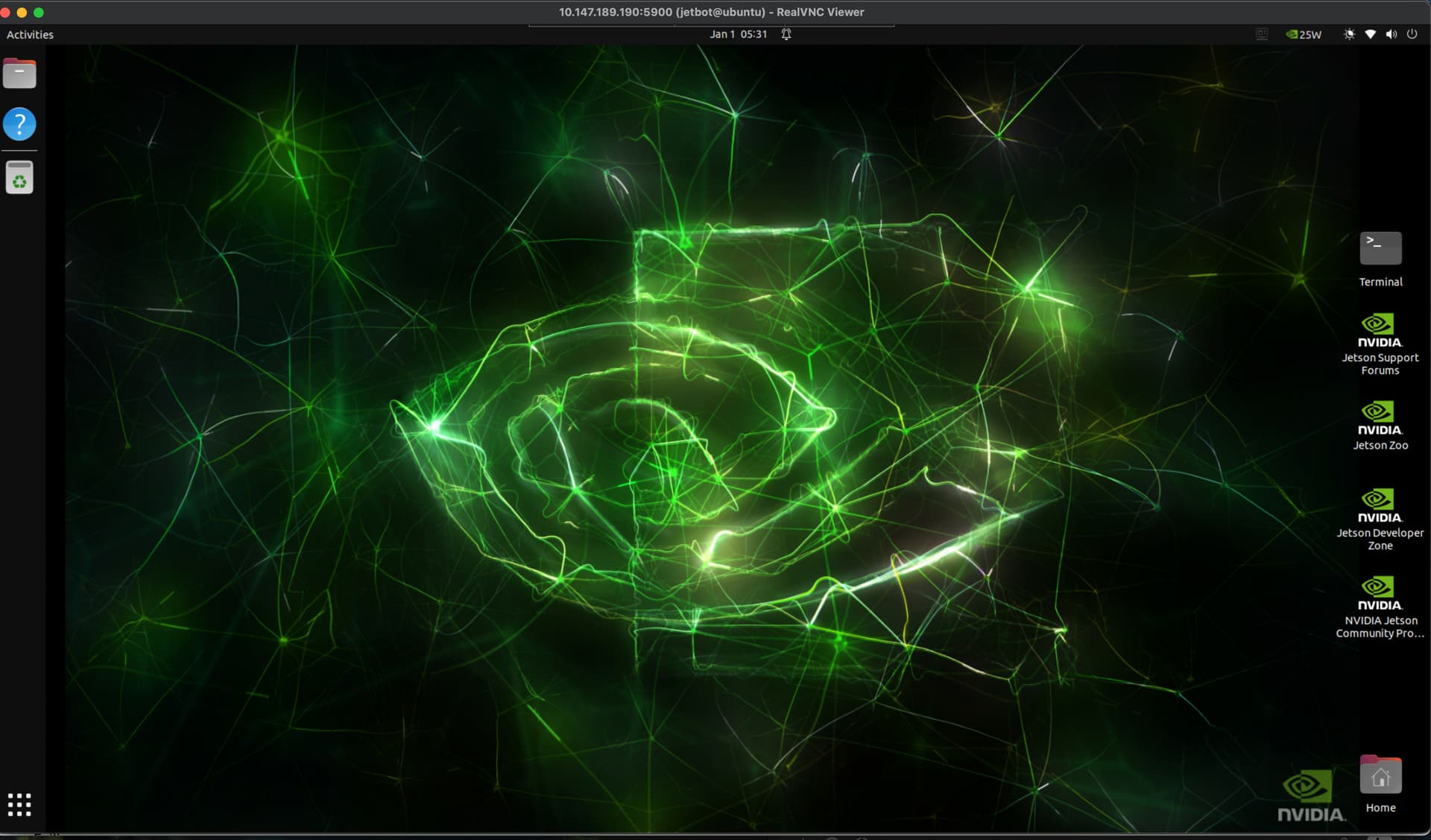Open the Terminal desktop shortcut
1431x840 pixels.
(x=1380, y=259)
